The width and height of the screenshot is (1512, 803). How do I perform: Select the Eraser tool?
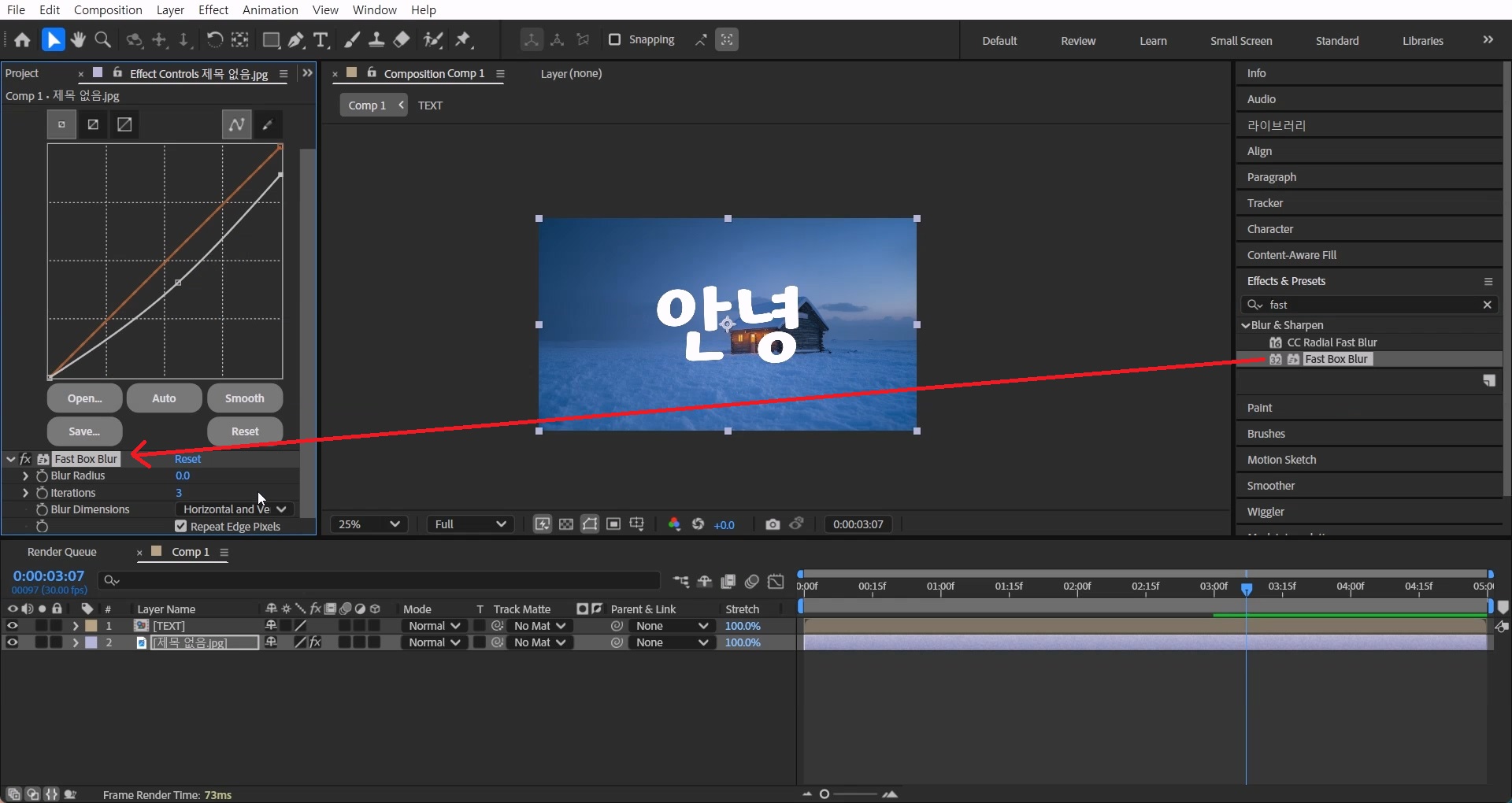[402, 40]
